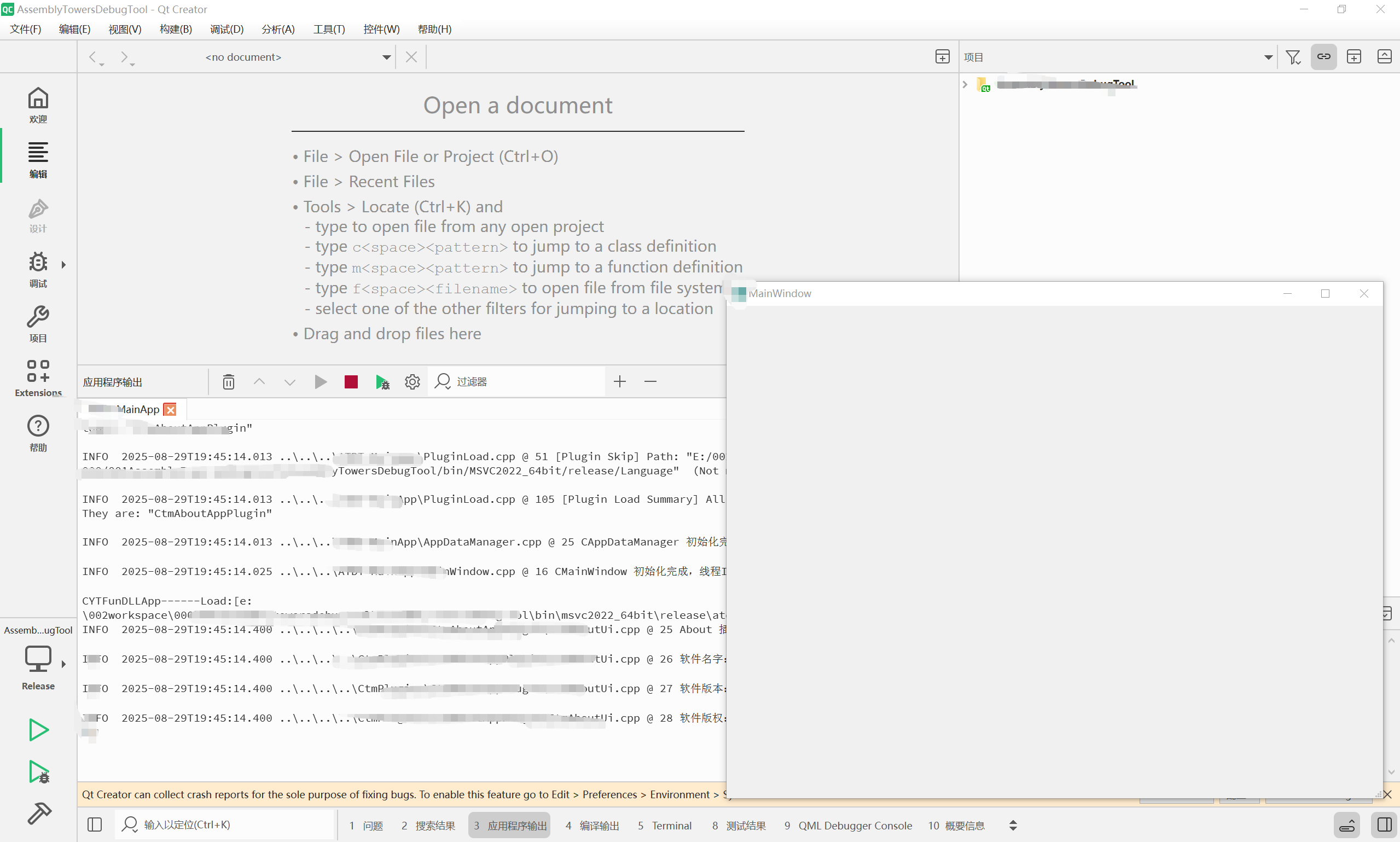Open application output settings gear
Screen dimensions: 1400x842
coord(413,382)
